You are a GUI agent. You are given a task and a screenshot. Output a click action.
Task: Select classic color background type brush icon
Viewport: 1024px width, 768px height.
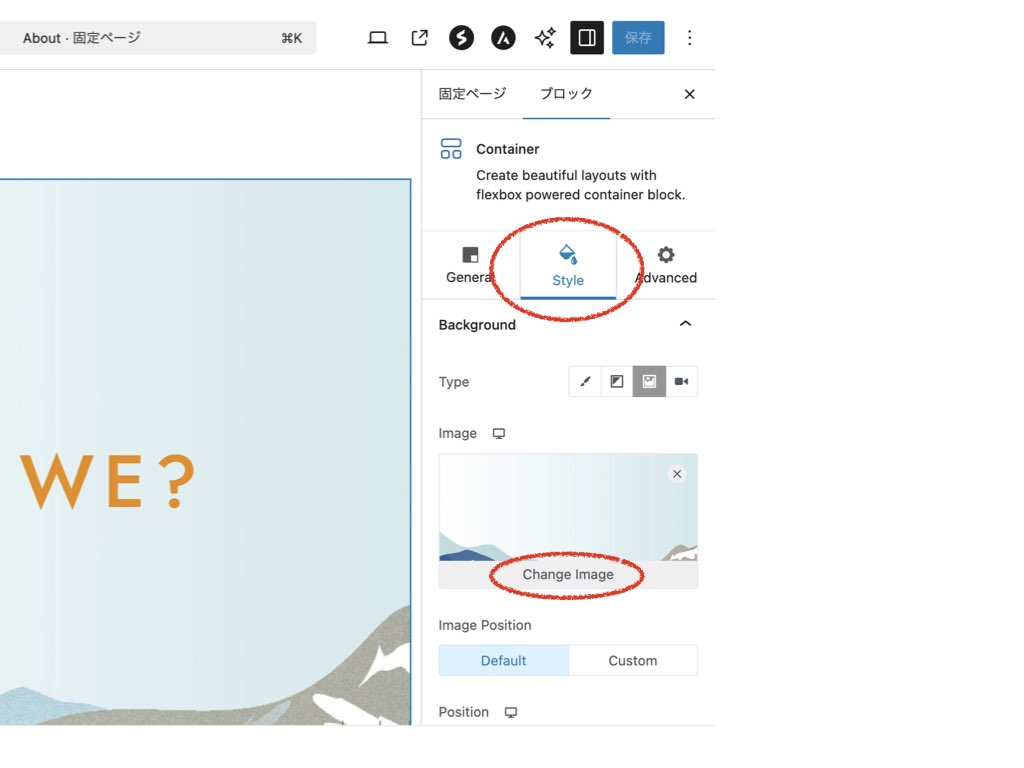click(585, 382)
